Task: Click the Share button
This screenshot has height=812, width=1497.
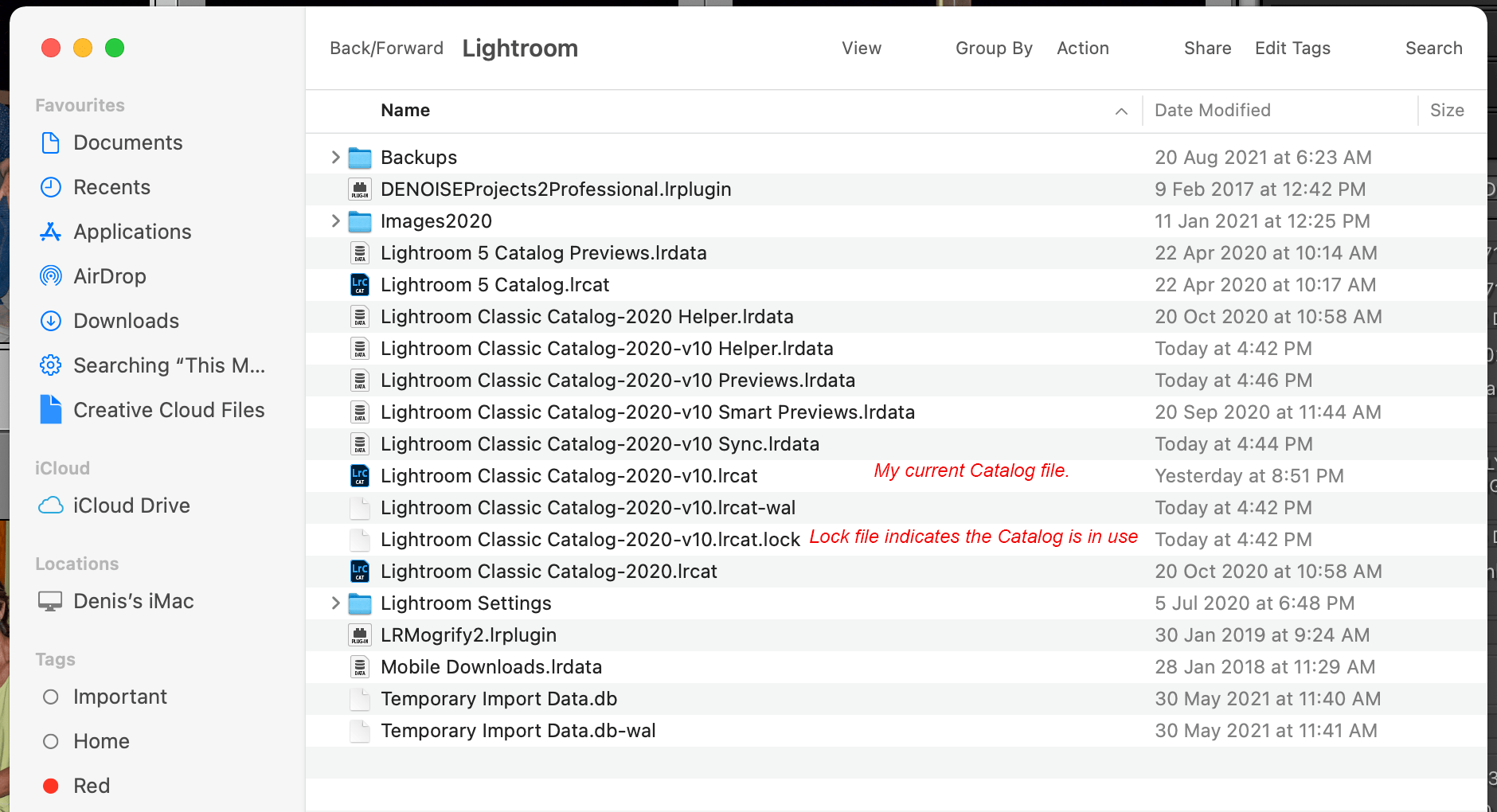Action: (x=1206, y=48)
